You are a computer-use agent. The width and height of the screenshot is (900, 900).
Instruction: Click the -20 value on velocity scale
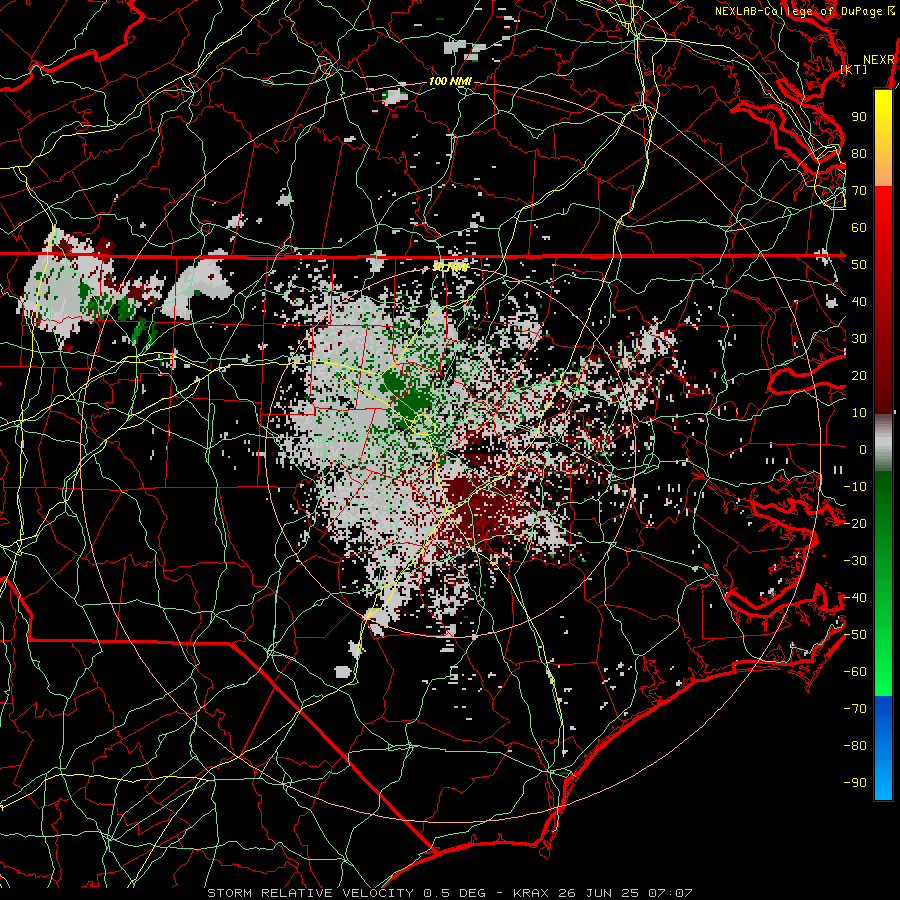pyautogui.click(x=855, y=524)
